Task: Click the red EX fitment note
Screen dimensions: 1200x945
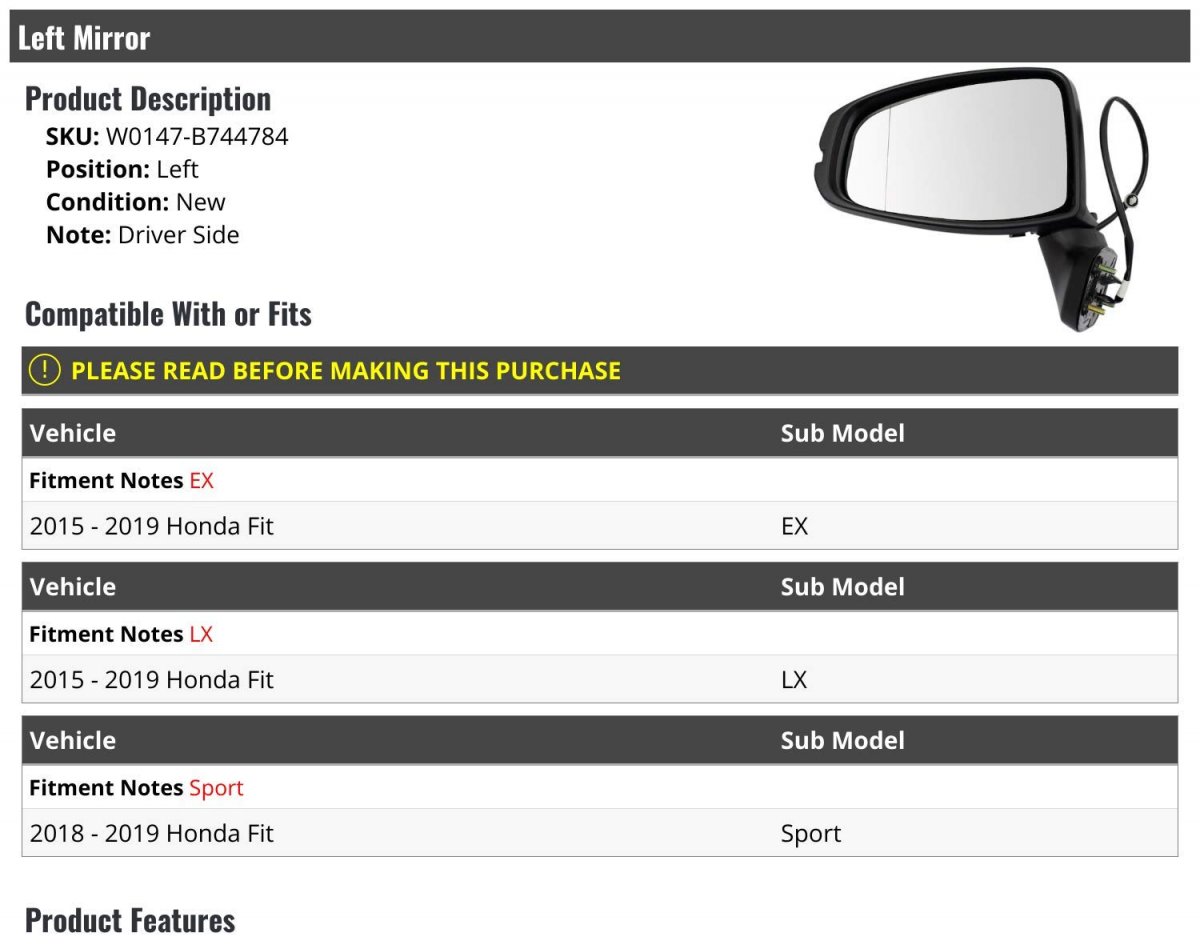Action: [x=201, y=480]
